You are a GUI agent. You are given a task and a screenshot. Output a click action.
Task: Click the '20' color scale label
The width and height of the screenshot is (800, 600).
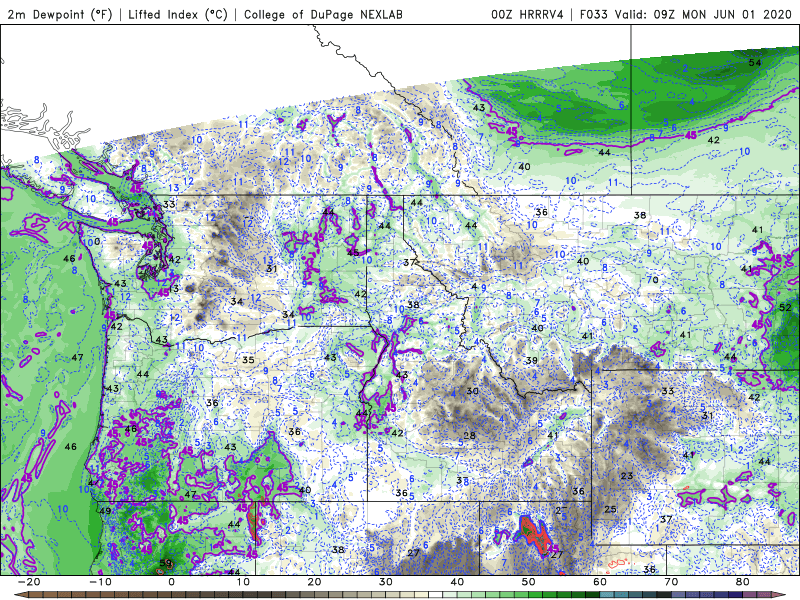(314, 582)
